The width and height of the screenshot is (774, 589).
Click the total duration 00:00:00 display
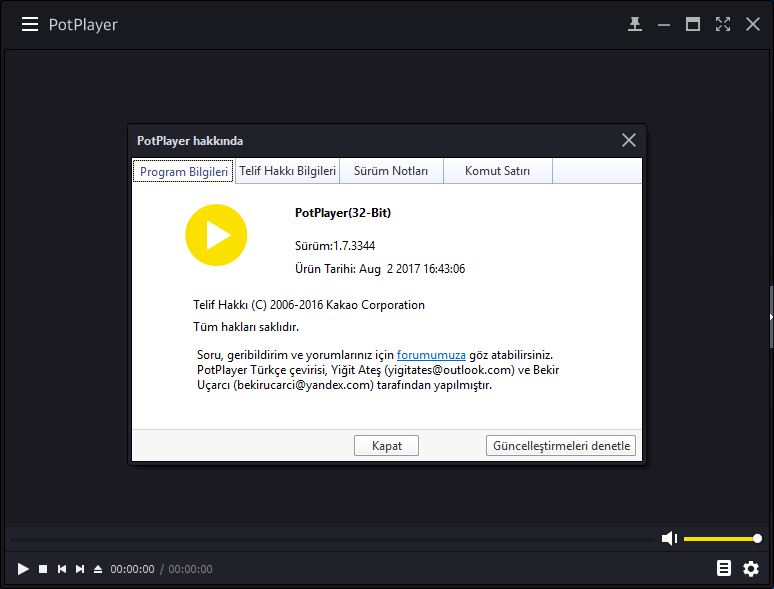point(191,569)
